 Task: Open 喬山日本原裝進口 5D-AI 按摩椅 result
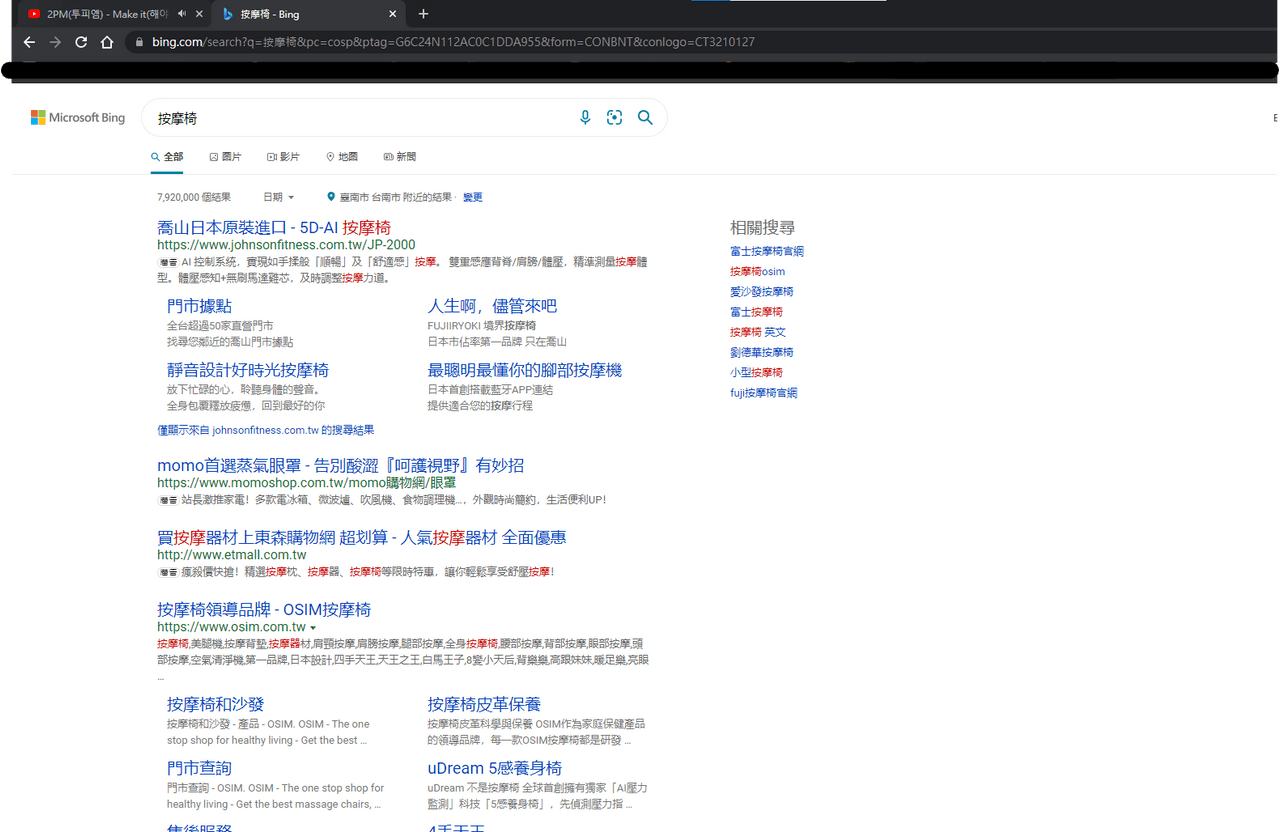[274, 228]
